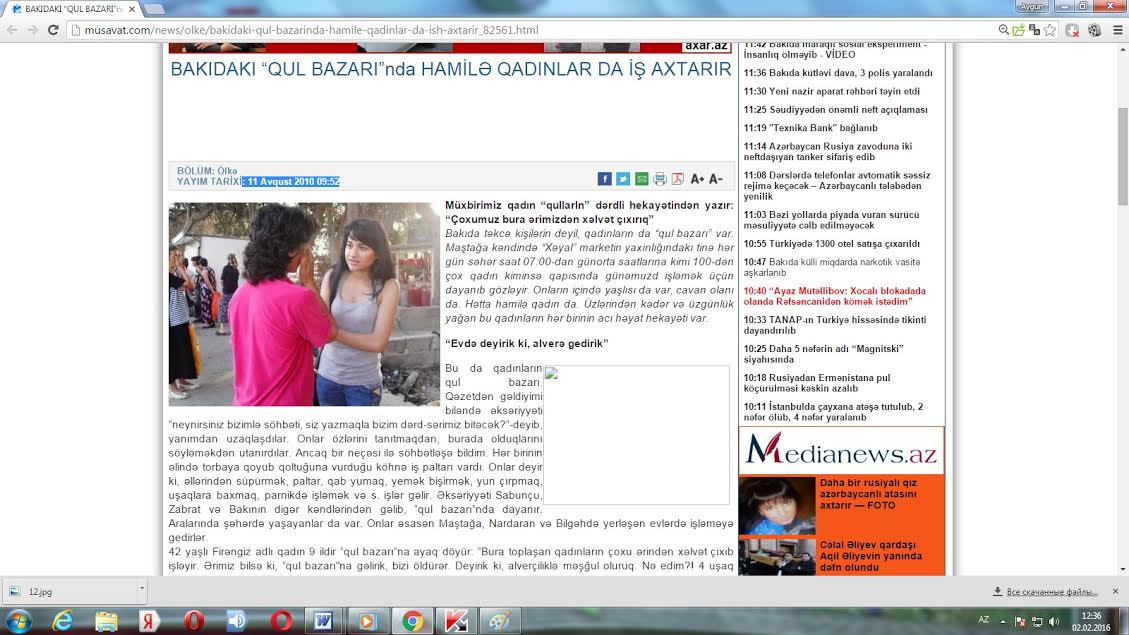
Task: Open Paint from taskbar
Action: (x=499, y=621)
